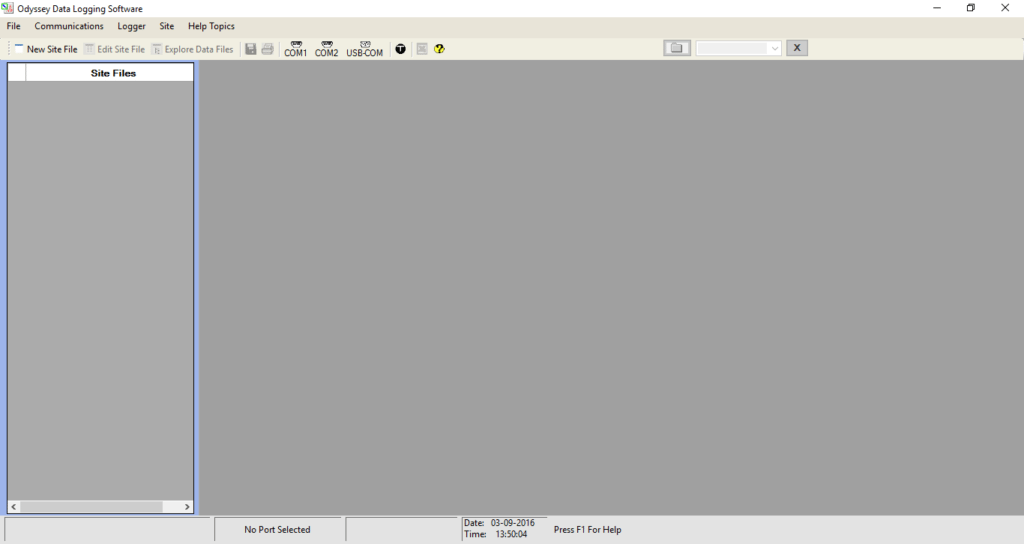This screenshot has height=544, width=1024.
Task: Click the Site Files scrollbar right arrow
Action: (x=187, y=507)
